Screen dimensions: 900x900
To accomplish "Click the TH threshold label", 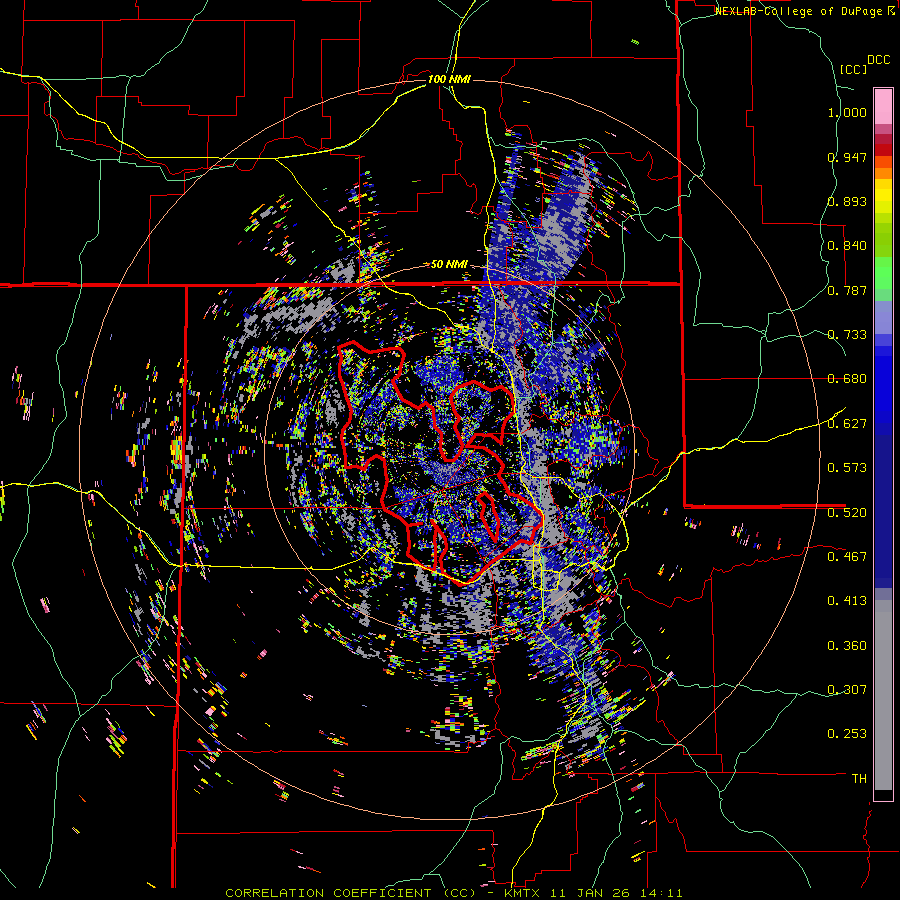I will [x=859, y=779].
